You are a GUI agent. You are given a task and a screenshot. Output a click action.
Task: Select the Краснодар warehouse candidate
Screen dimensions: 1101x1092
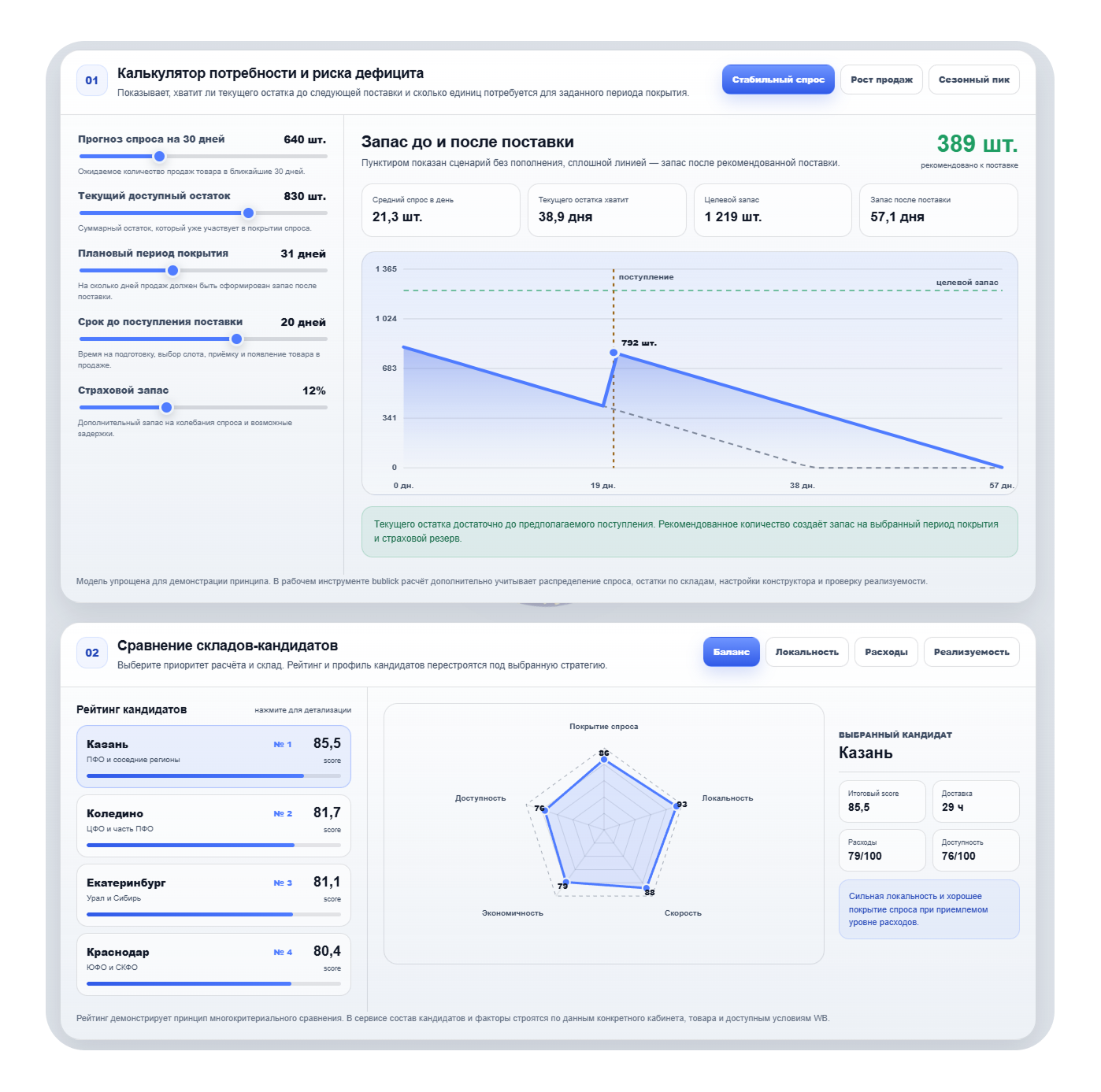pyautogui.click(x=213, y=964)
